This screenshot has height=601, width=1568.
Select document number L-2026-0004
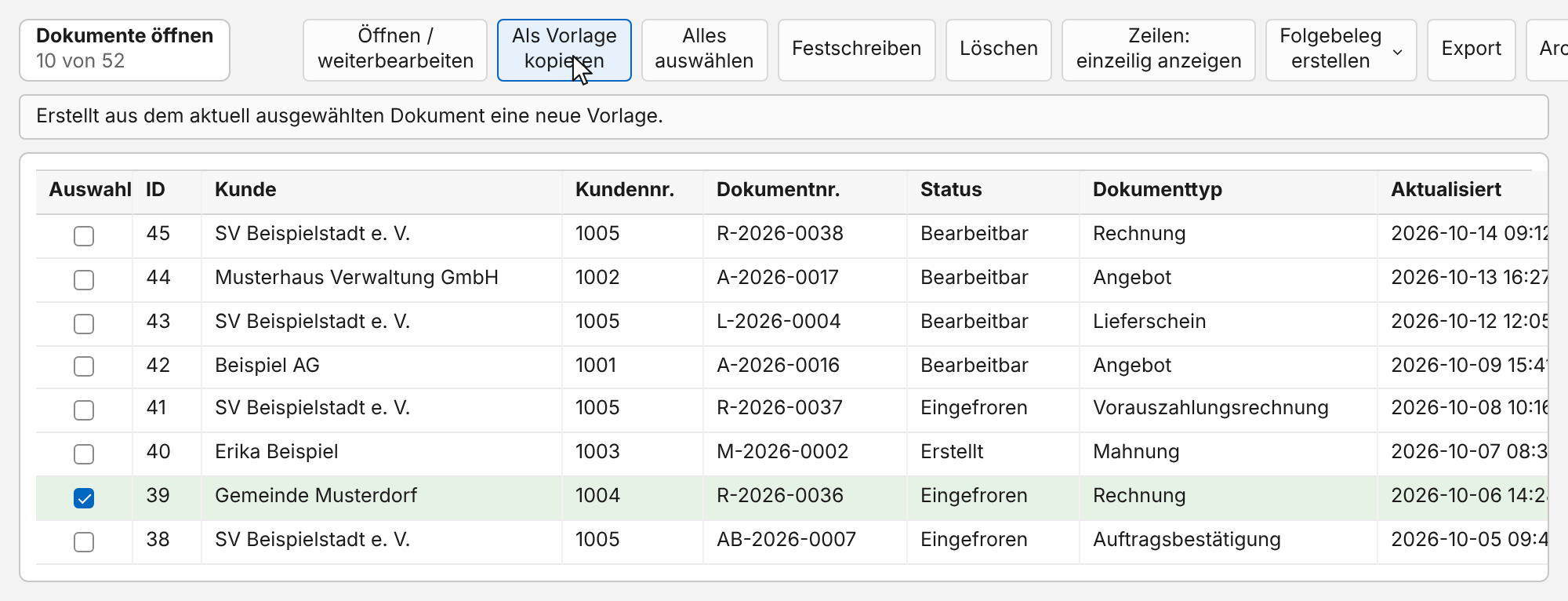[779, 322]
